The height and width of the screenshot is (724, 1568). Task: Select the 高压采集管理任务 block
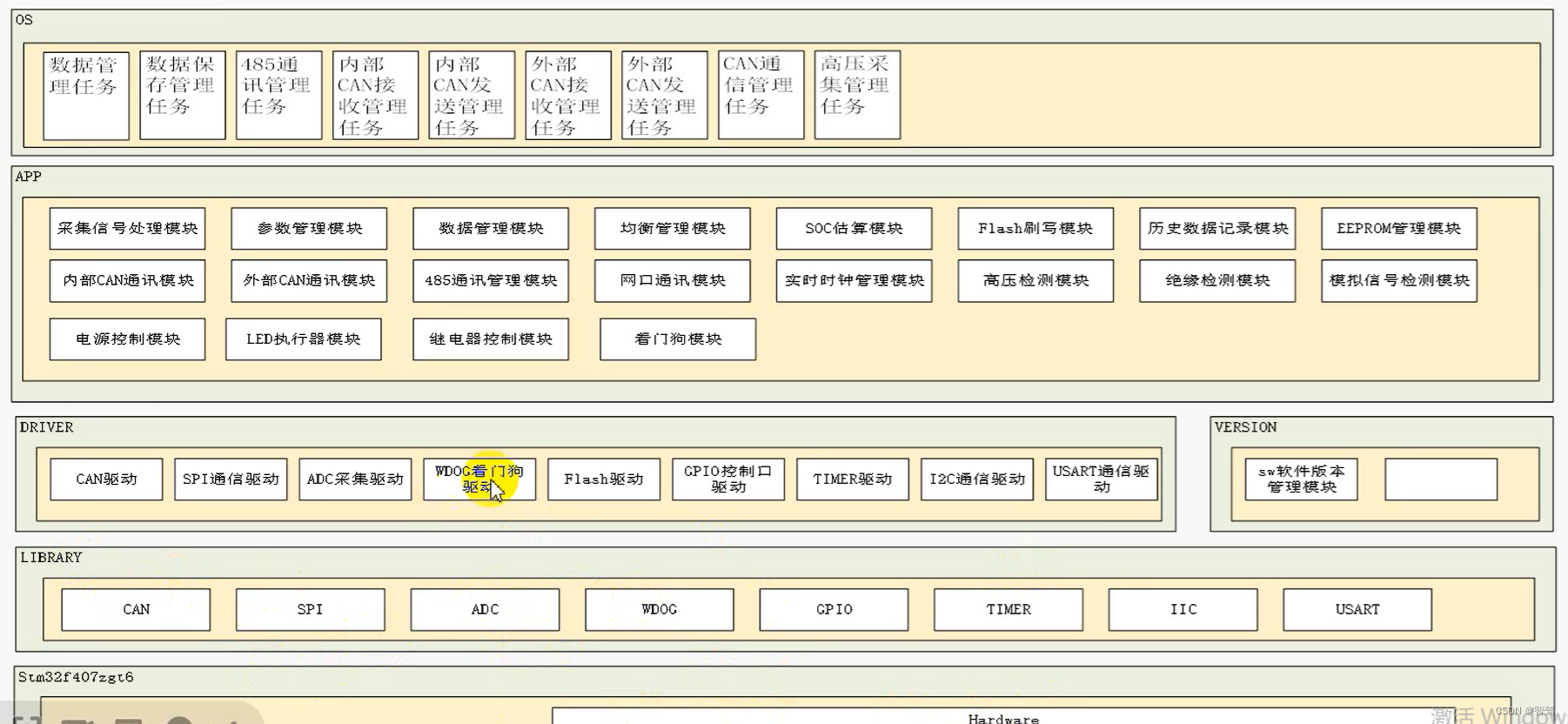coord(857,96)
